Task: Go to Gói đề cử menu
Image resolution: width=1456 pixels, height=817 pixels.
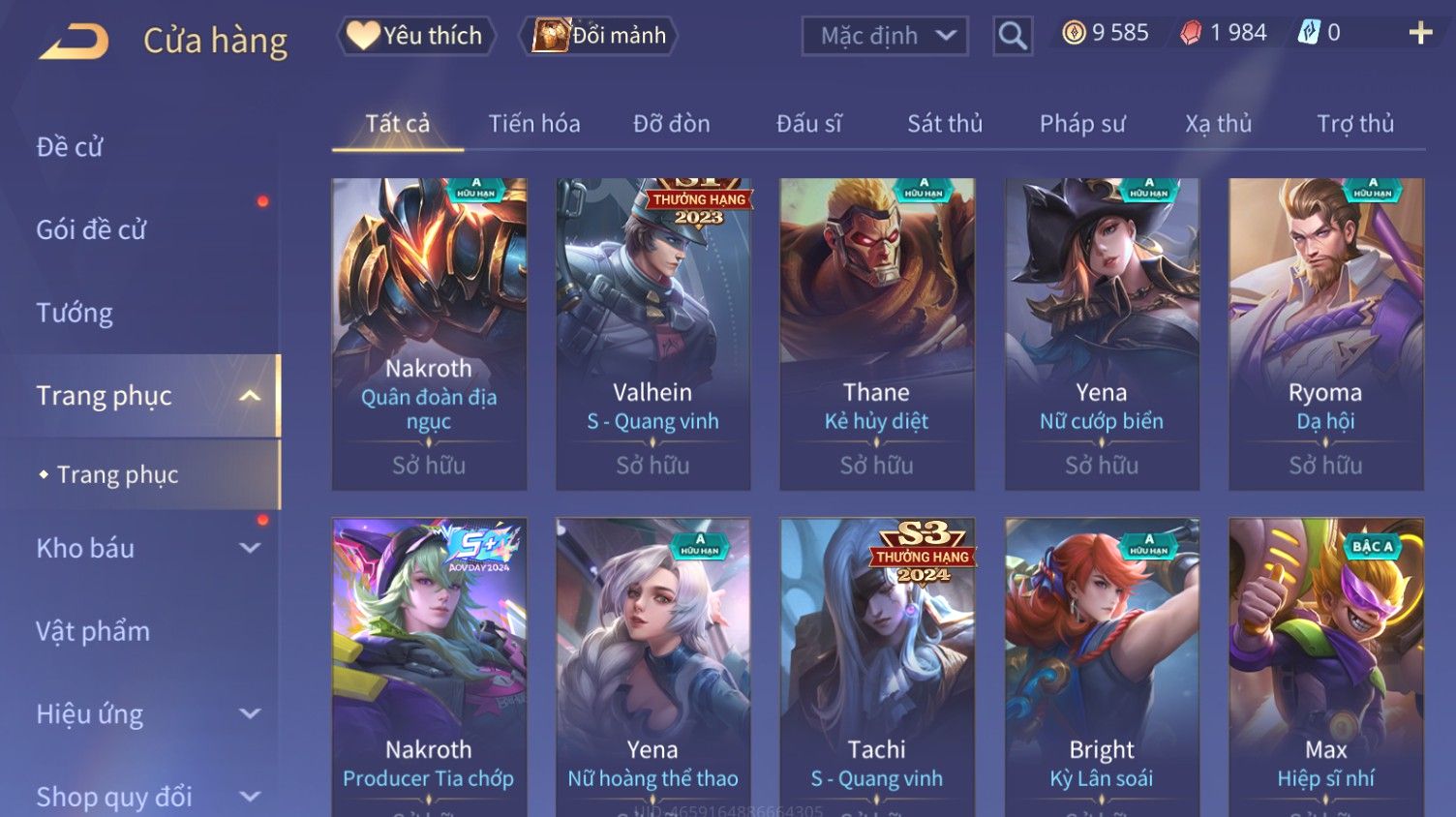Action: coord(91,230)
